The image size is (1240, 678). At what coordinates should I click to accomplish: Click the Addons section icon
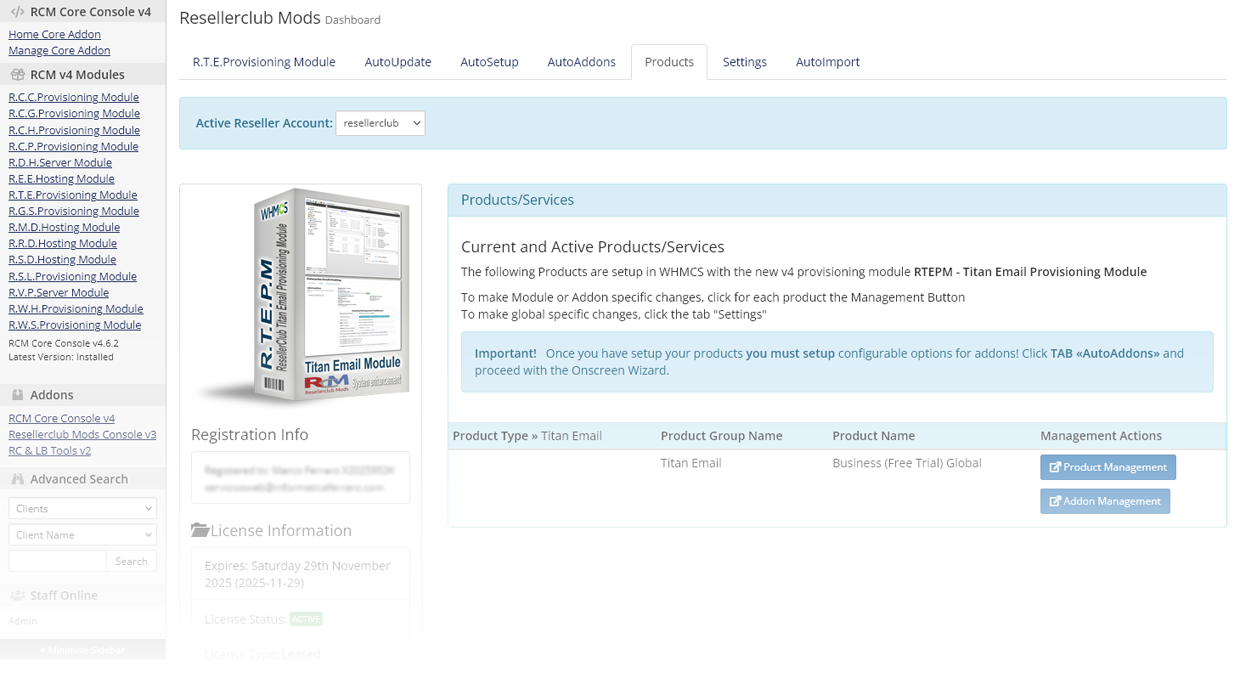17,395
